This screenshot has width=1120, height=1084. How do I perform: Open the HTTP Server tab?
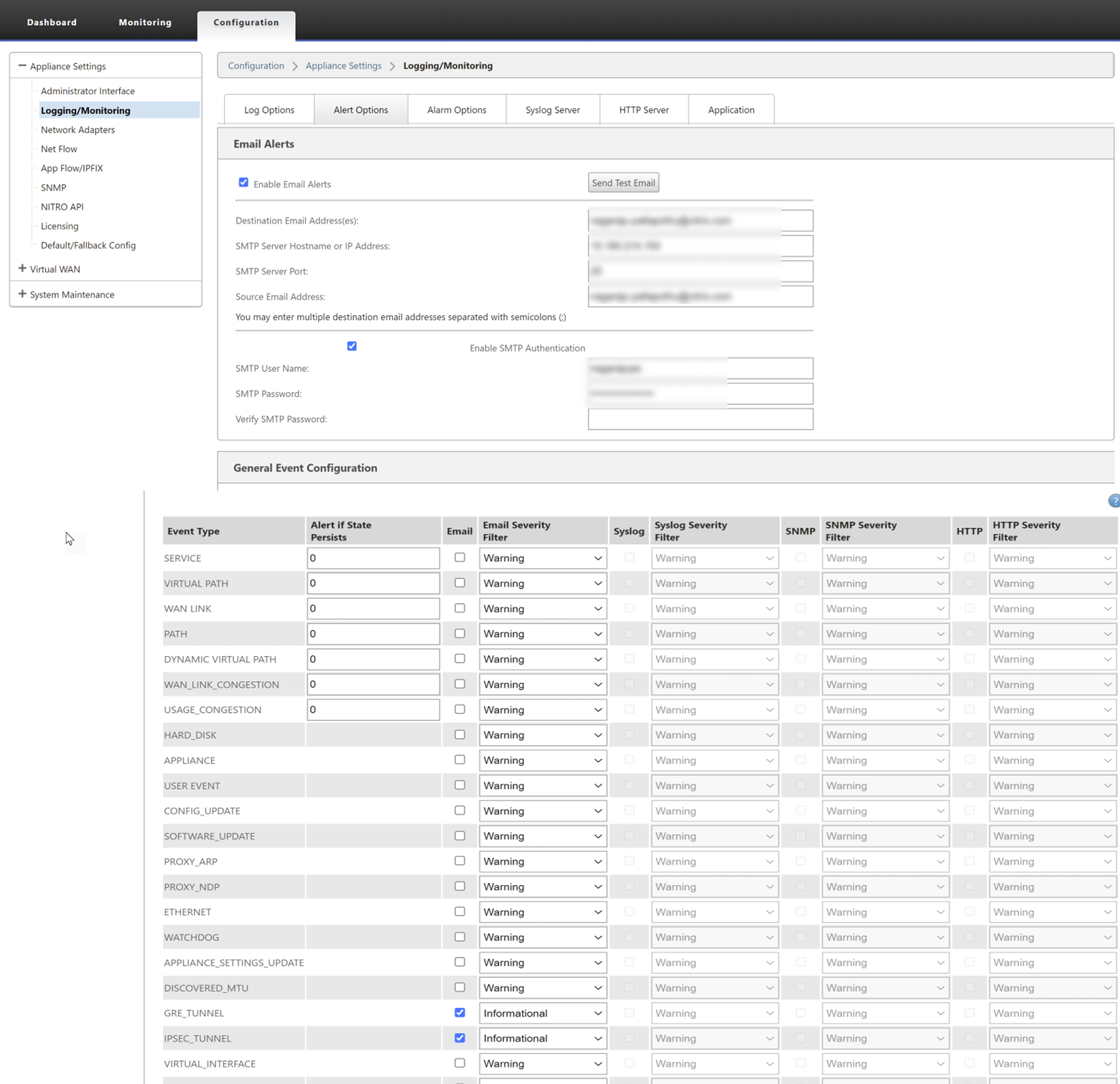(x=644, y=110)
